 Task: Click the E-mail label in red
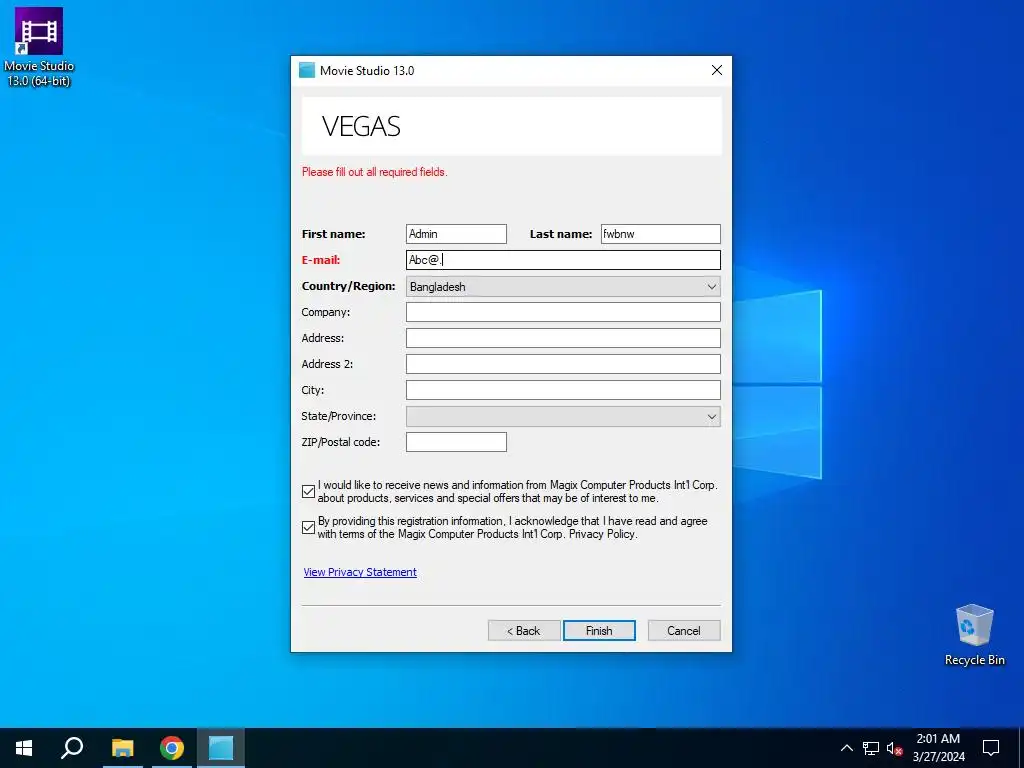point(321,260)
